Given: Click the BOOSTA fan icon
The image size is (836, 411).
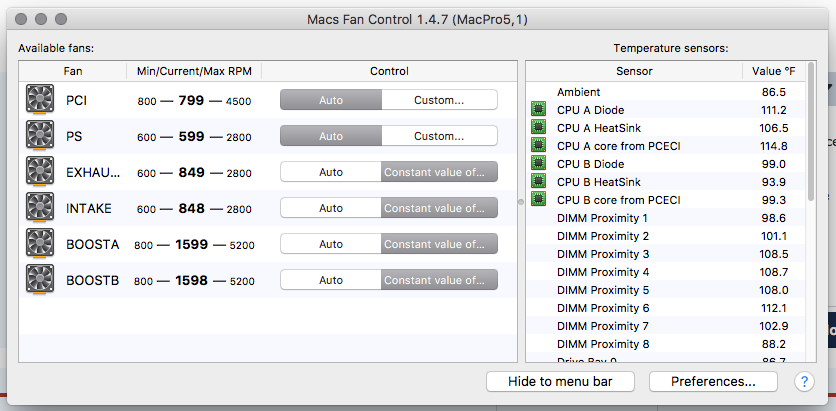Looking at the screenshot, I should click(40, 244).
